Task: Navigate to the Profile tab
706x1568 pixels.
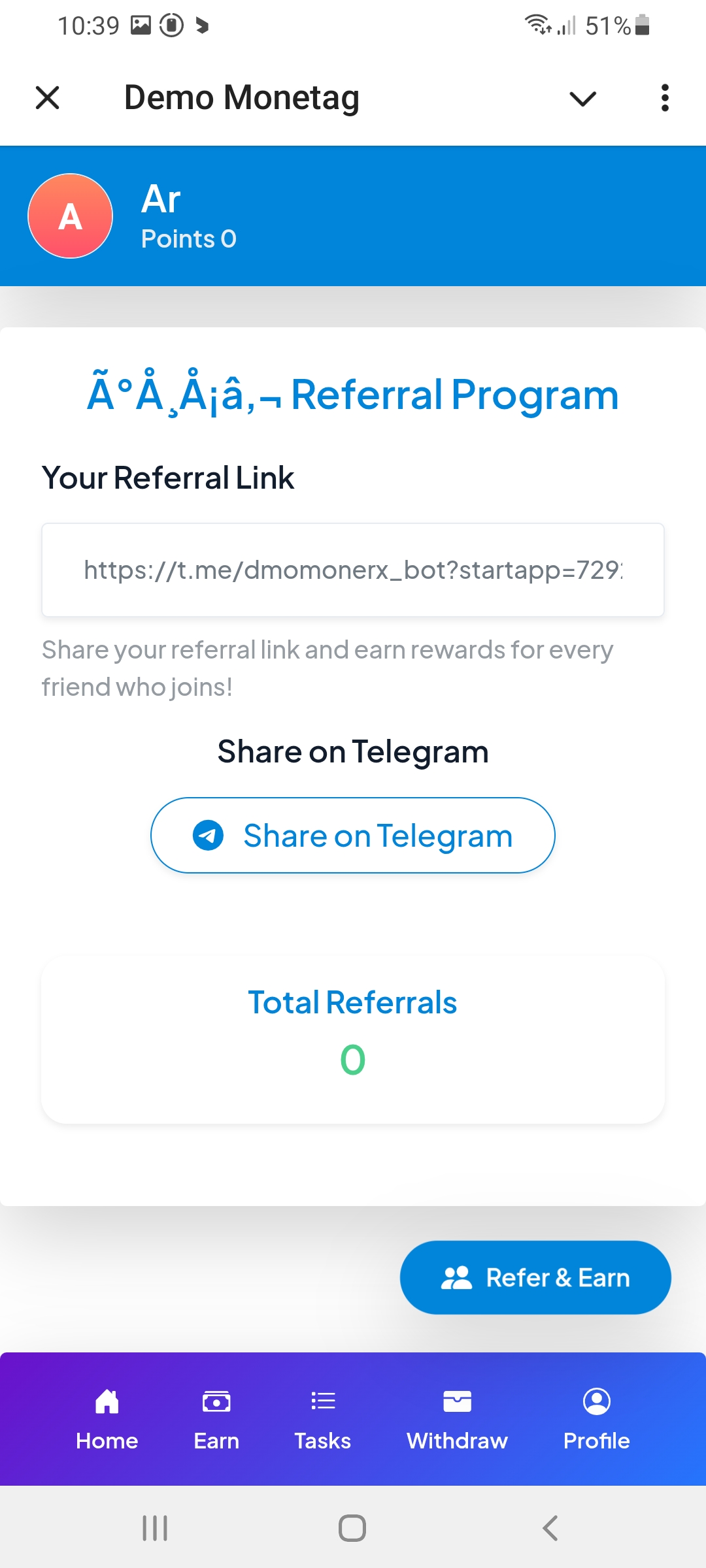Action: pyautogui.click(x=596, y=1418)
